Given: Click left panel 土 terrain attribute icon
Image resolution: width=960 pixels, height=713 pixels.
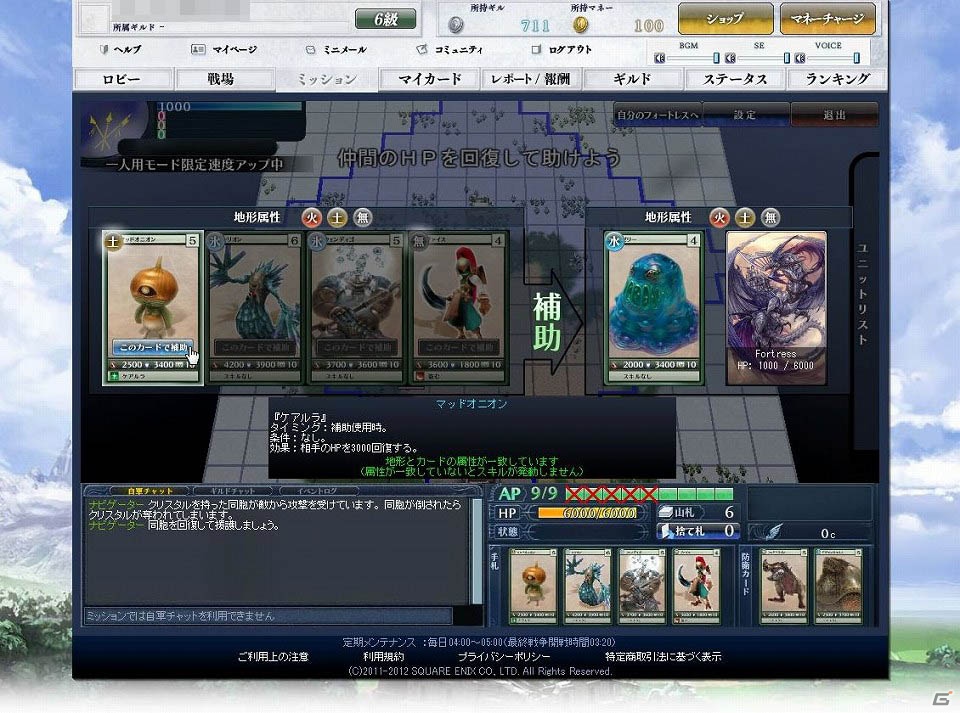Looking at the screenshot, I should coord(337,217).
